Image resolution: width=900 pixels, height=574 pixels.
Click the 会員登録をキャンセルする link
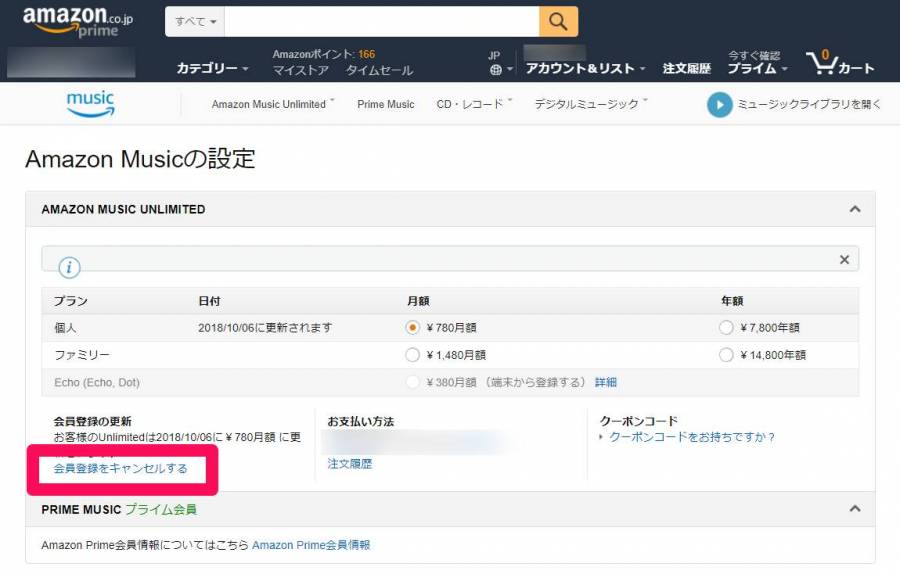click(x=121, y=468)
